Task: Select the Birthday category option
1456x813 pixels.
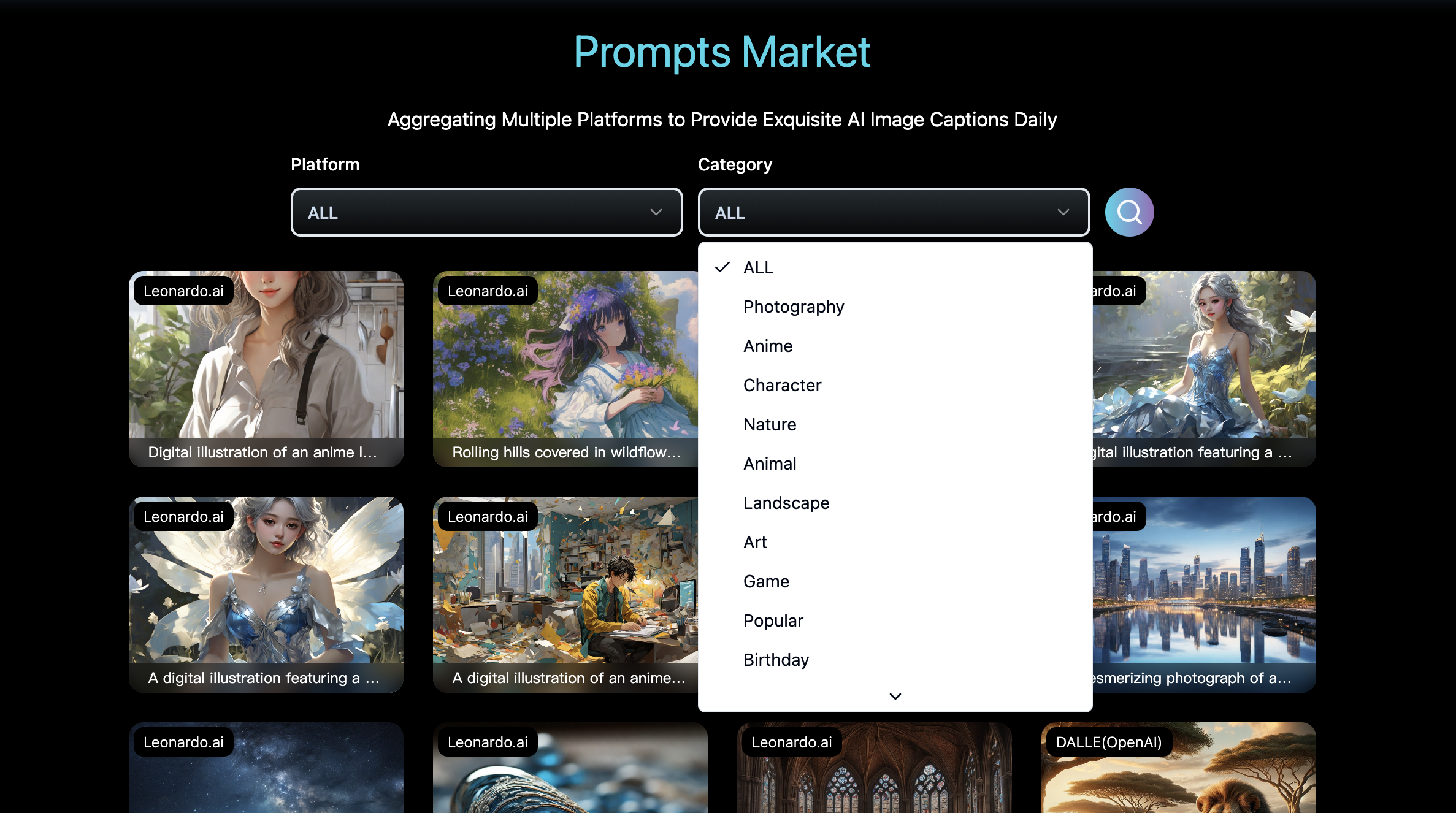Action: click(895, 660)
